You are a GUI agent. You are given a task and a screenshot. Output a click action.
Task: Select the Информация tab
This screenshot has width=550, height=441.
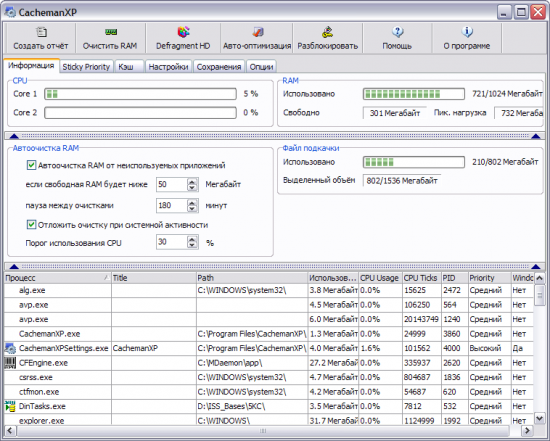coord(31,65)
